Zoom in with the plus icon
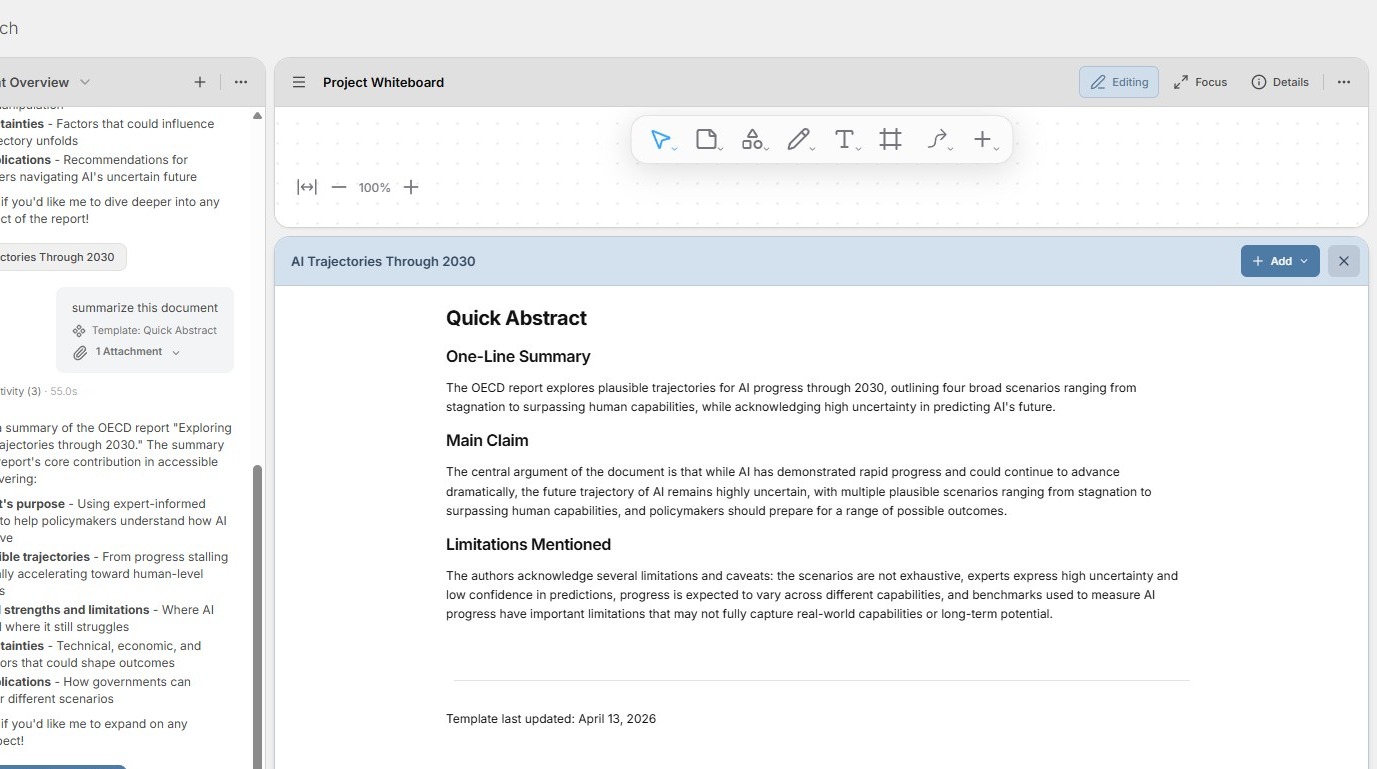This screenshot has height=769, width=1377. click(x=411, y=187)
